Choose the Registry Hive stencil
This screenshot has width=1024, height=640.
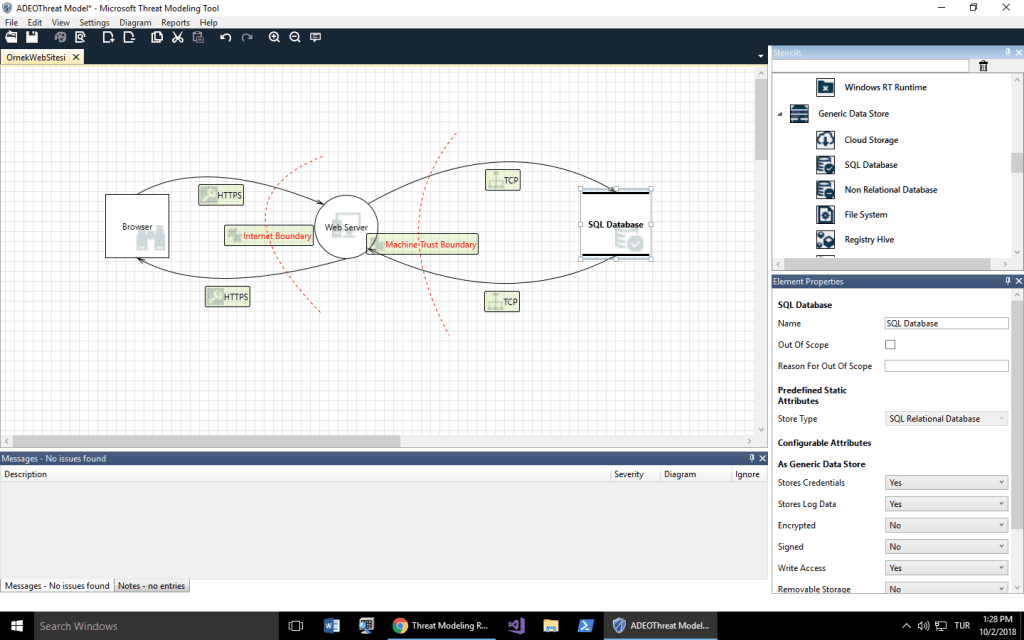coord(855,239)
